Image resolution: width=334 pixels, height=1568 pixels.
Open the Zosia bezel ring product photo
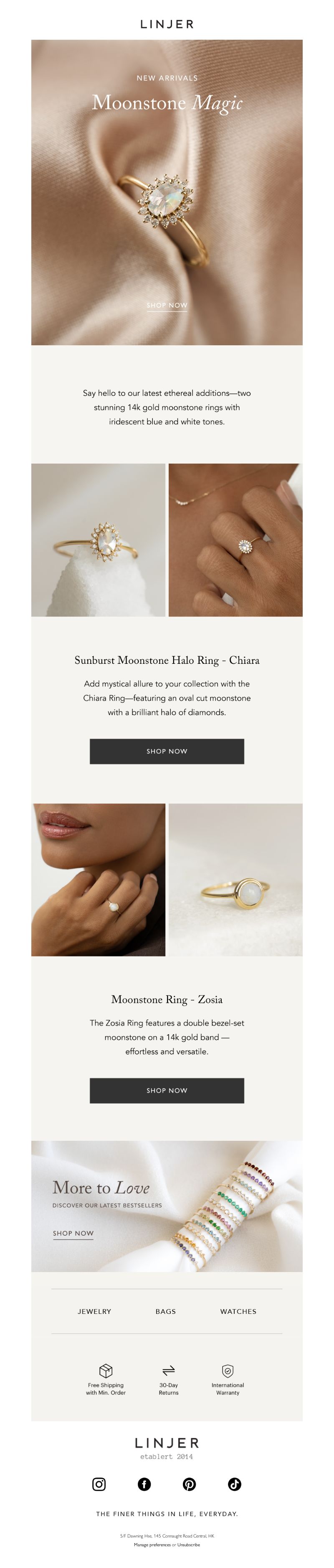point(235,880)
